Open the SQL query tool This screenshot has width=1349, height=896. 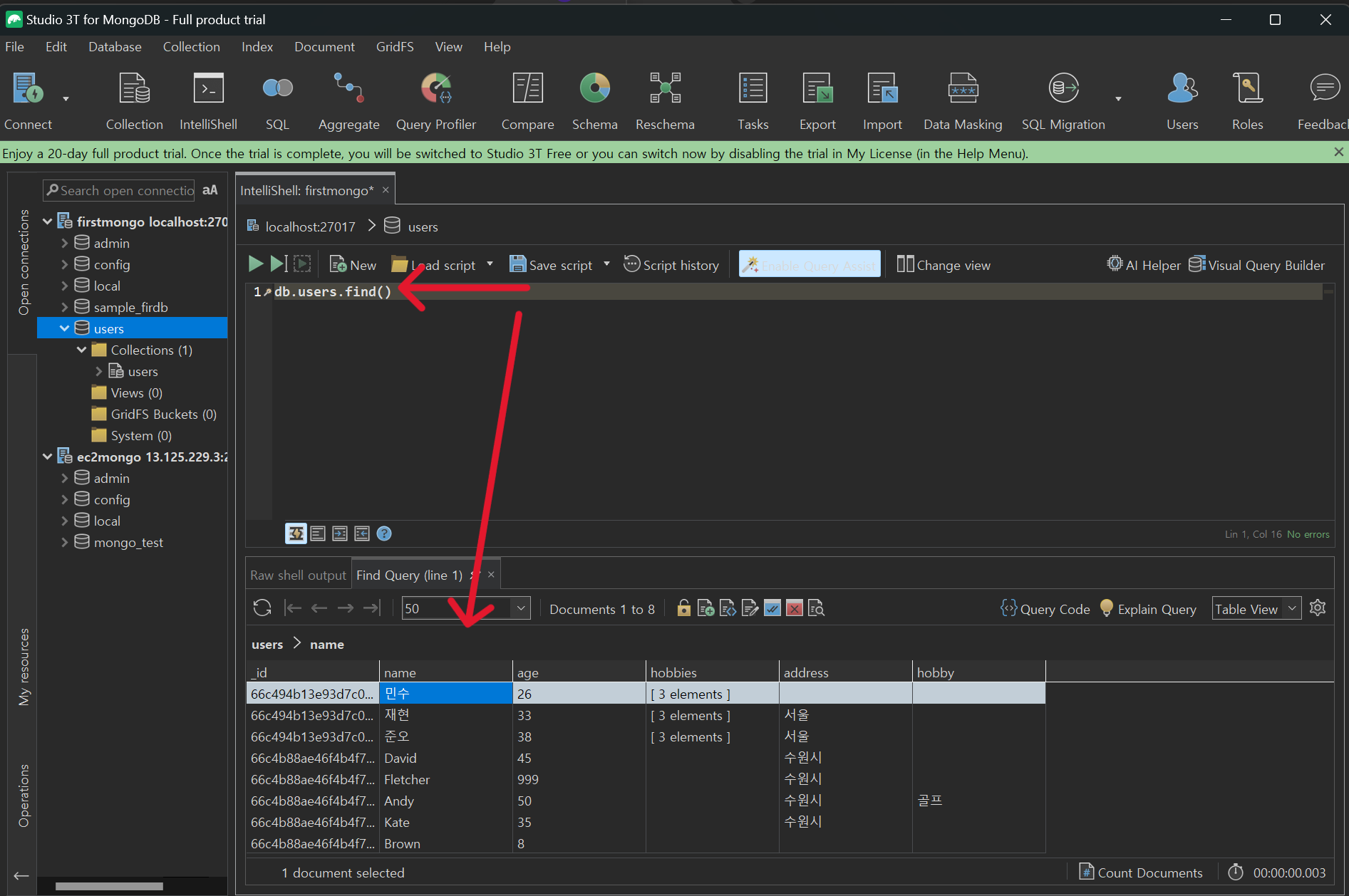tap(277, 101)
